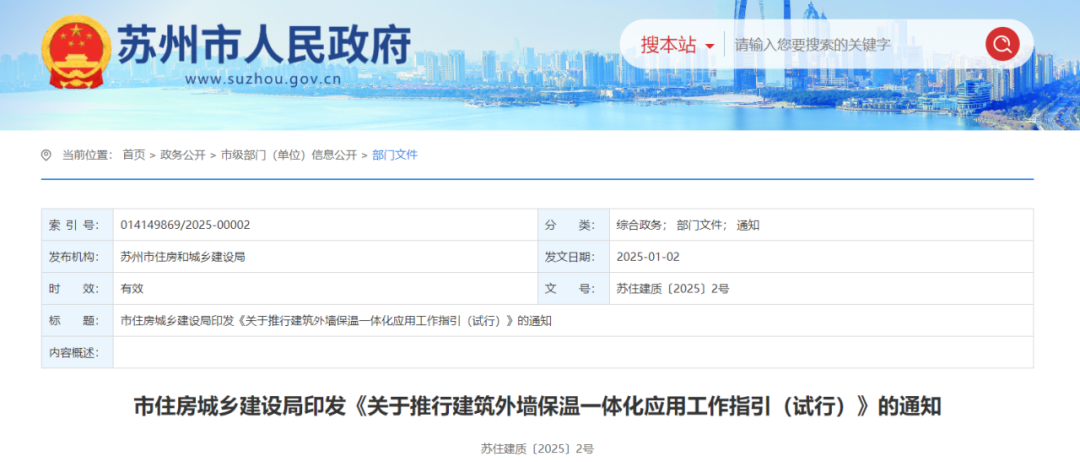
Task: Select 部门文件 in the breadcrumb
Action: 395,155
